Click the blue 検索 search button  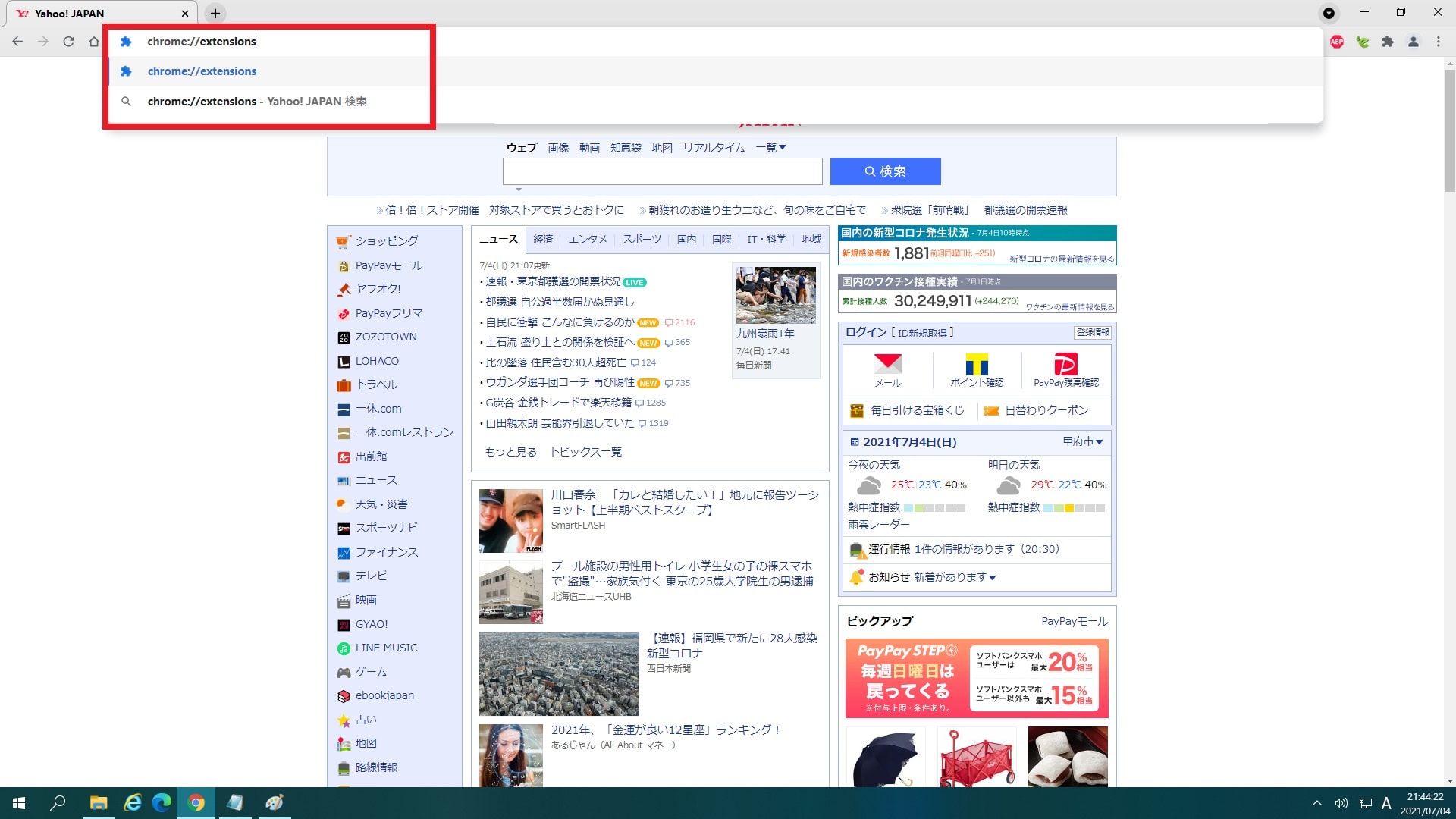click(885, 171)
